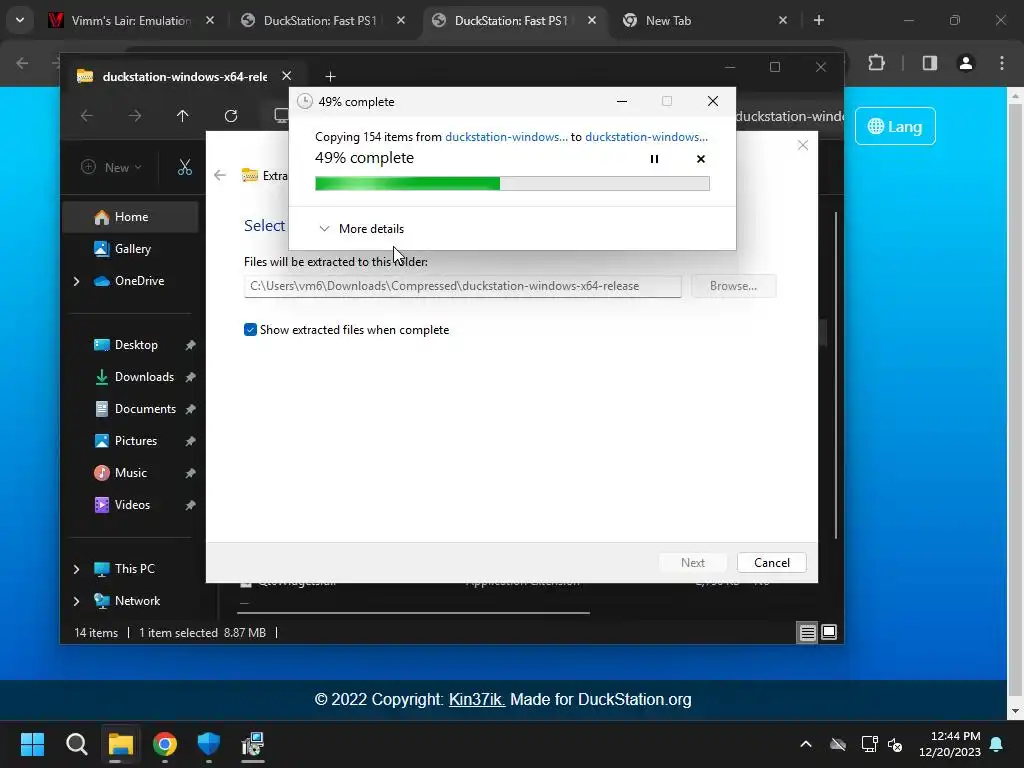Image resolution: width=1024 pixels, height=768 pixels.
Task: Refresh the Explorer folder view
Action: tap(231, 116)
